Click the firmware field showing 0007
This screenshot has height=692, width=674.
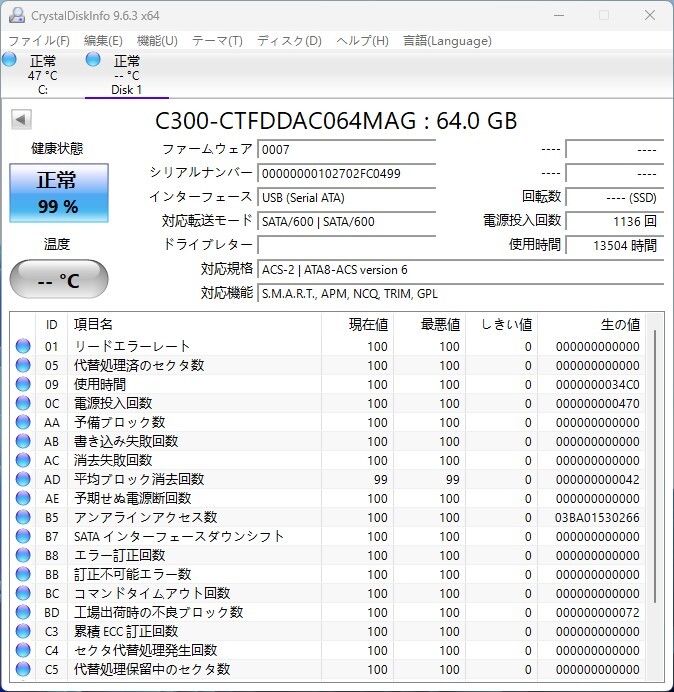point(346,149)
